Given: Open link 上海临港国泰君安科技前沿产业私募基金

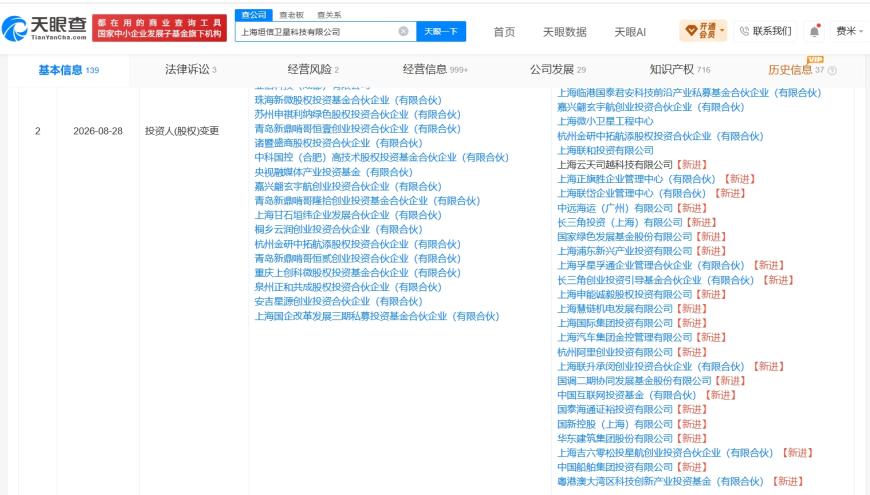Looking at the screenshot, I should coord(689,93).
